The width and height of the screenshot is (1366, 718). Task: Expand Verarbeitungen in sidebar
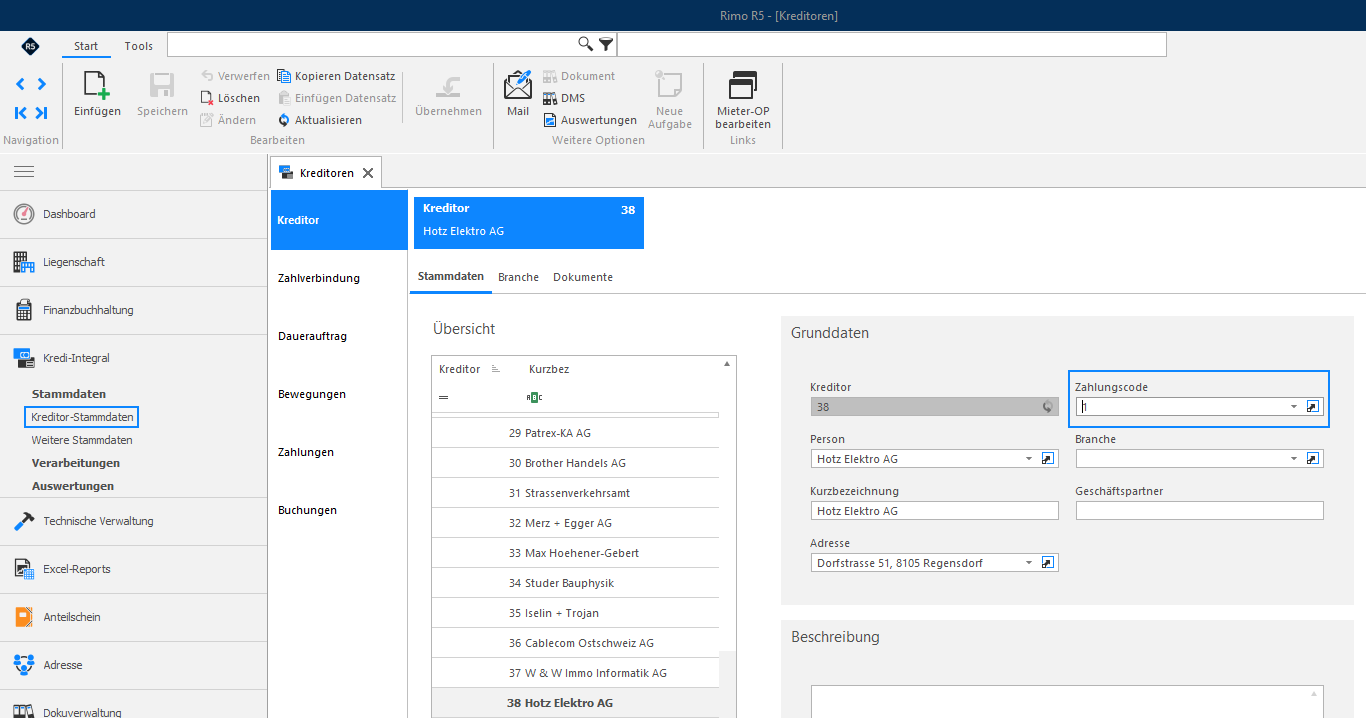click(76, 463)
